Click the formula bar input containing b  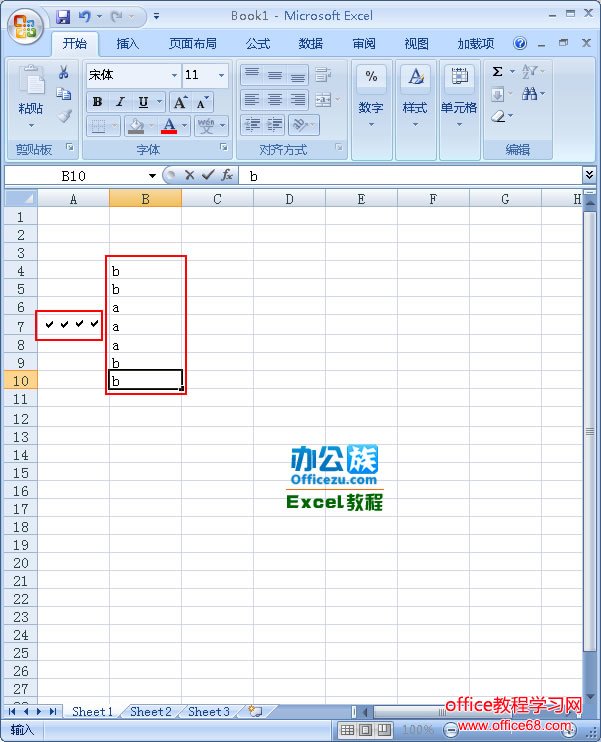click(x=411, y=176)
